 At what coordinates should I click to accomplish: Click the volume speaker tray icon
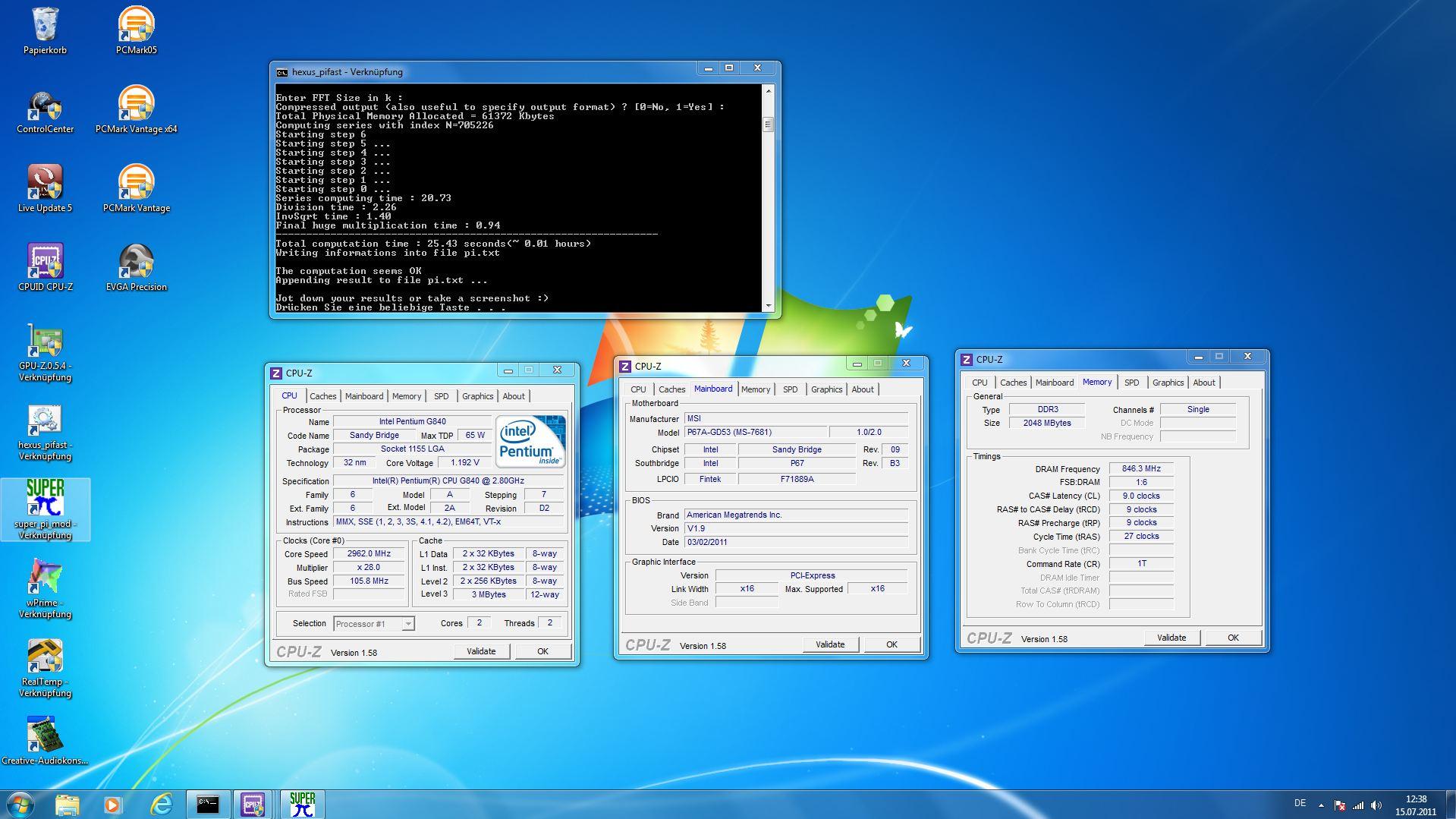tap(1376, 805)
